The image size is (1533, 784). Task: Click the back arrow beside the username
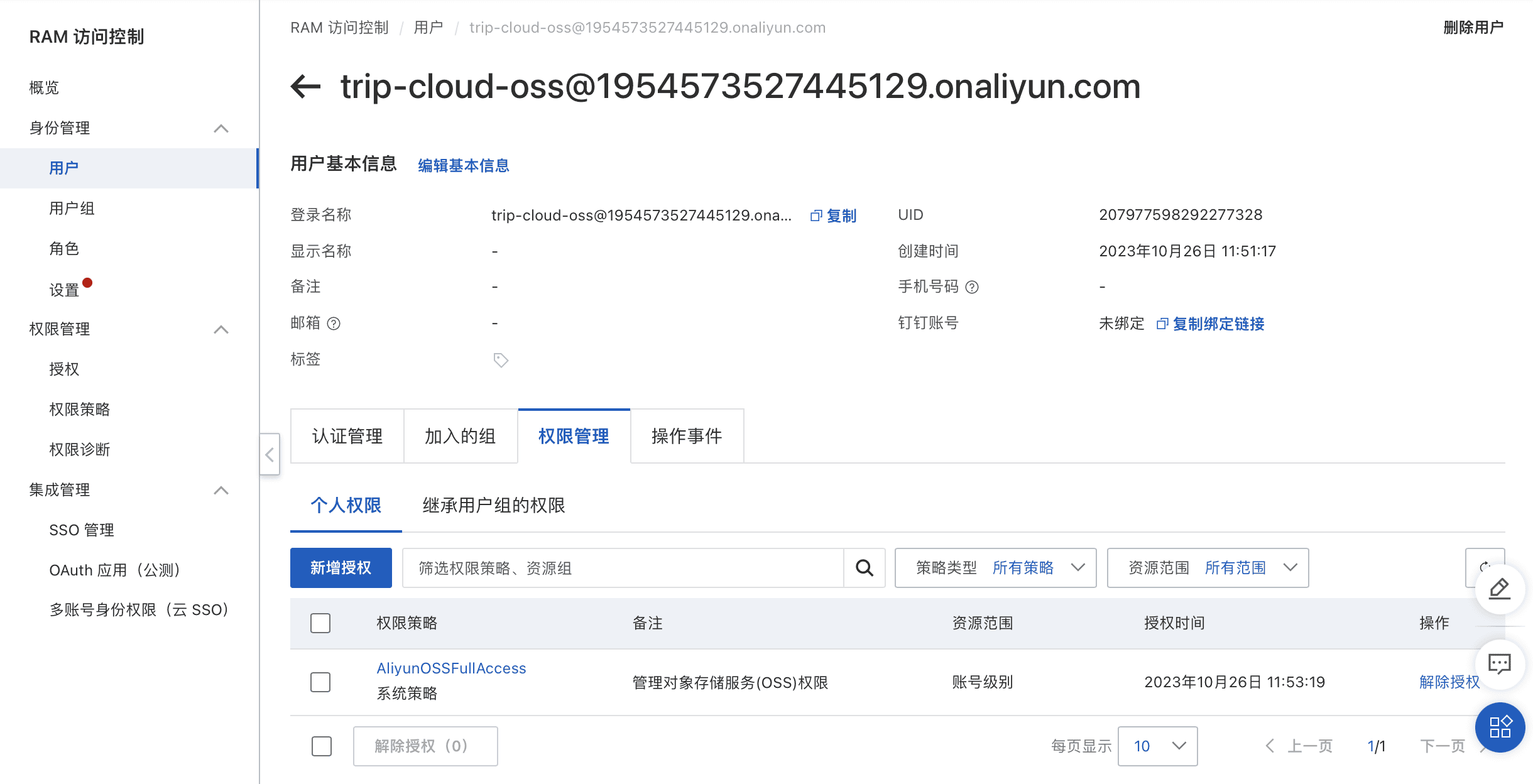coord(306,87)
